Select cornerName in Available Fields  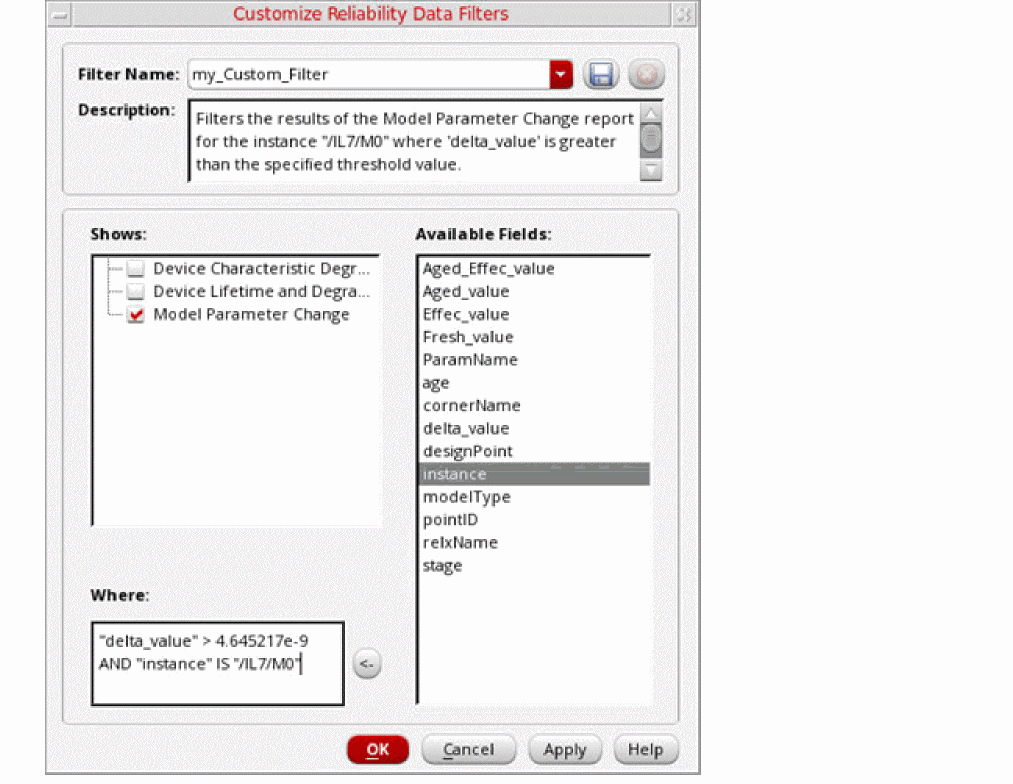[534, 406]
